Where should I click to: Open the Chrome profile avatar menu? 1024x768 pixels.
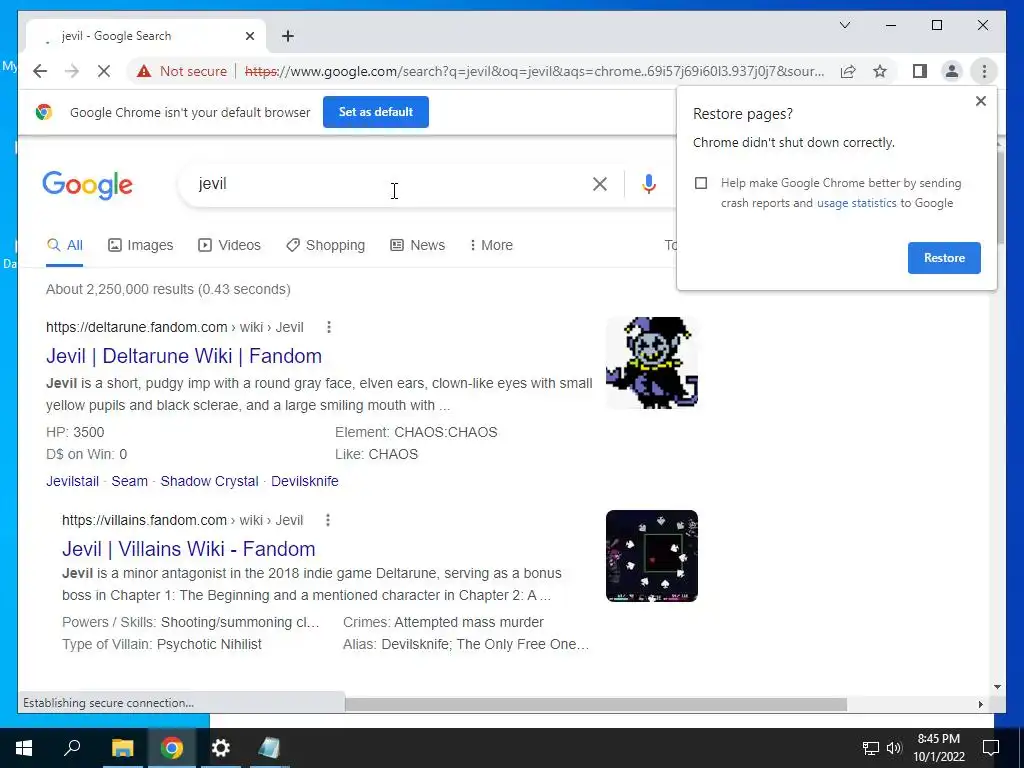[952, 71]
